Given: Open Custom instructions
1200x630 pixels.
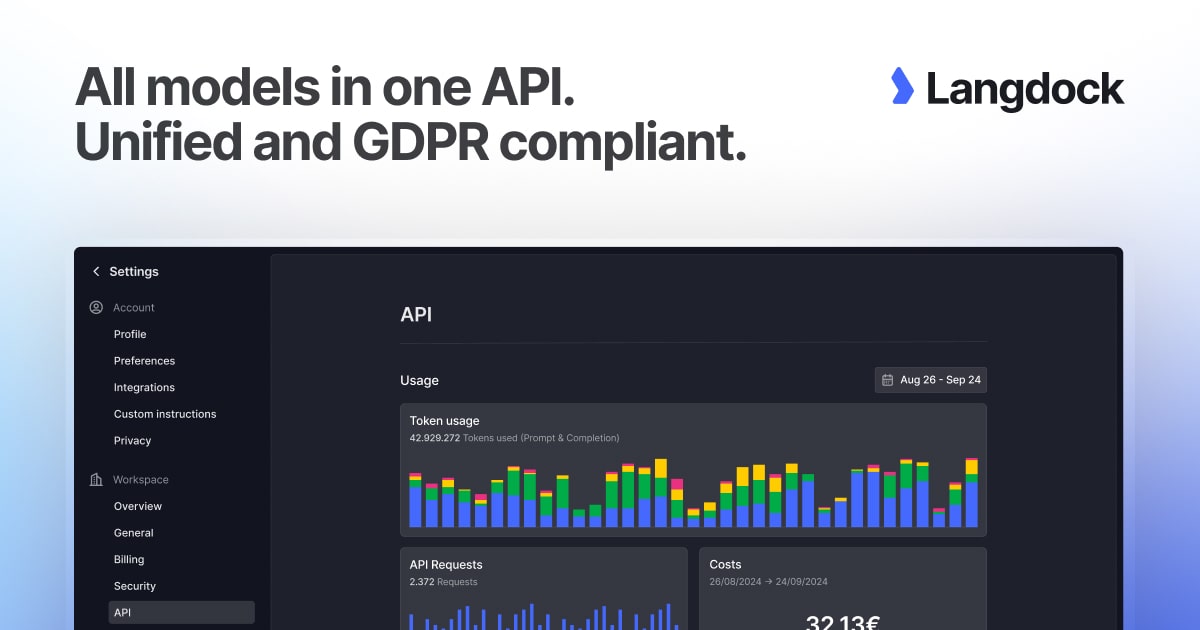Looking at the screenshot, I should tap(164, 413).
